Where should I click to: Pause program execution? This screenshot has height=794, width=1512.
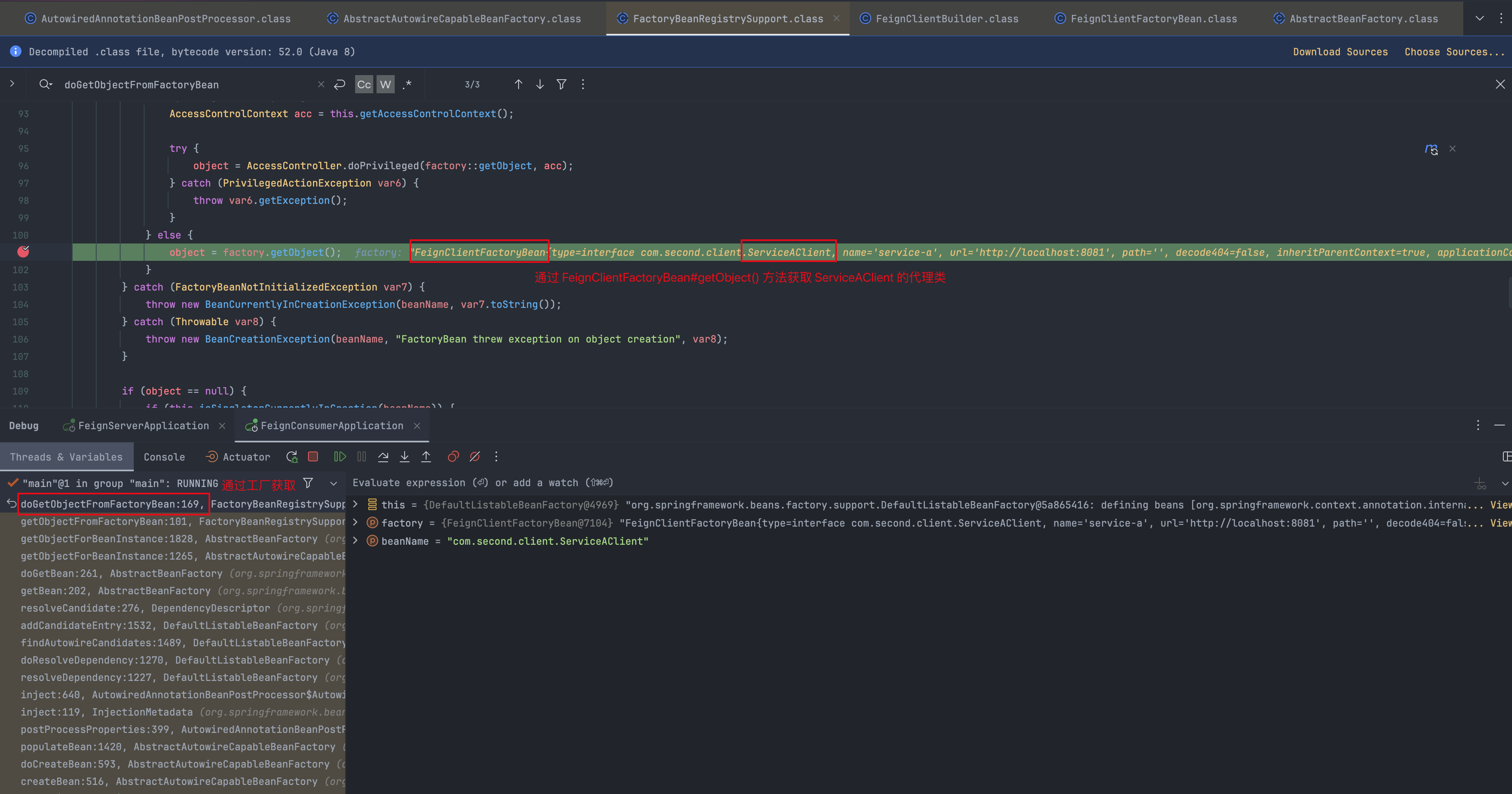click(362, 456)
